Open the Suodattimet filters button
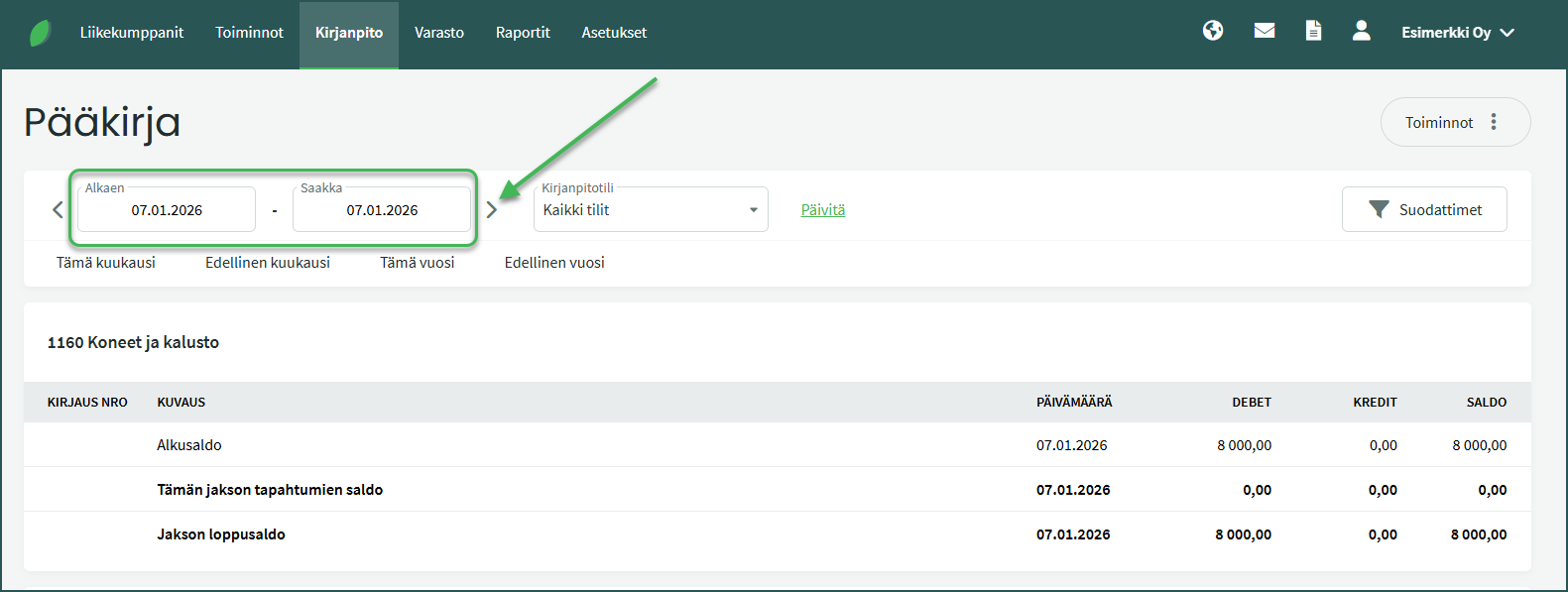This screenshot has width=1568, height=592. (x=1423, y=209)
